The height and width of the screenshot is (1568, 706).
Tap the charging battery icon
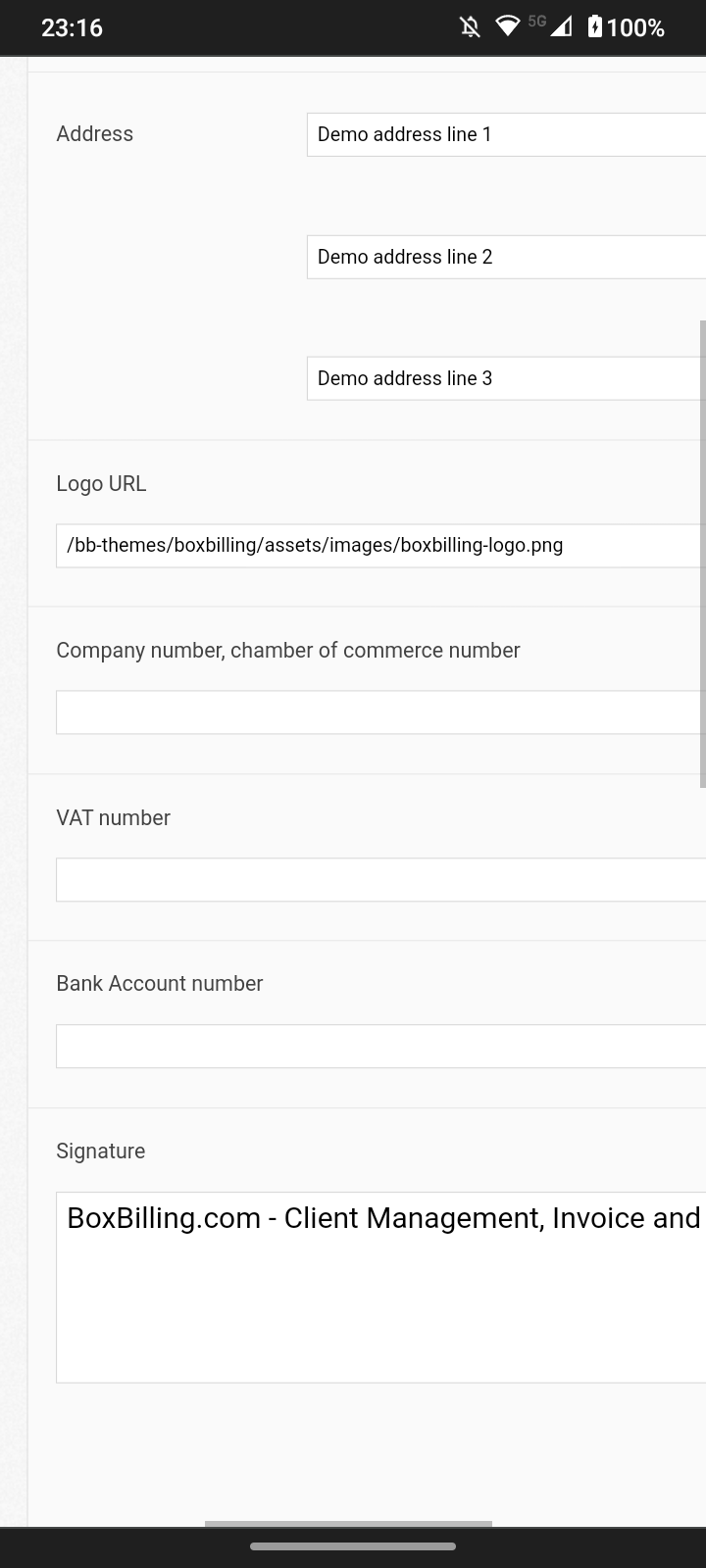594,27
